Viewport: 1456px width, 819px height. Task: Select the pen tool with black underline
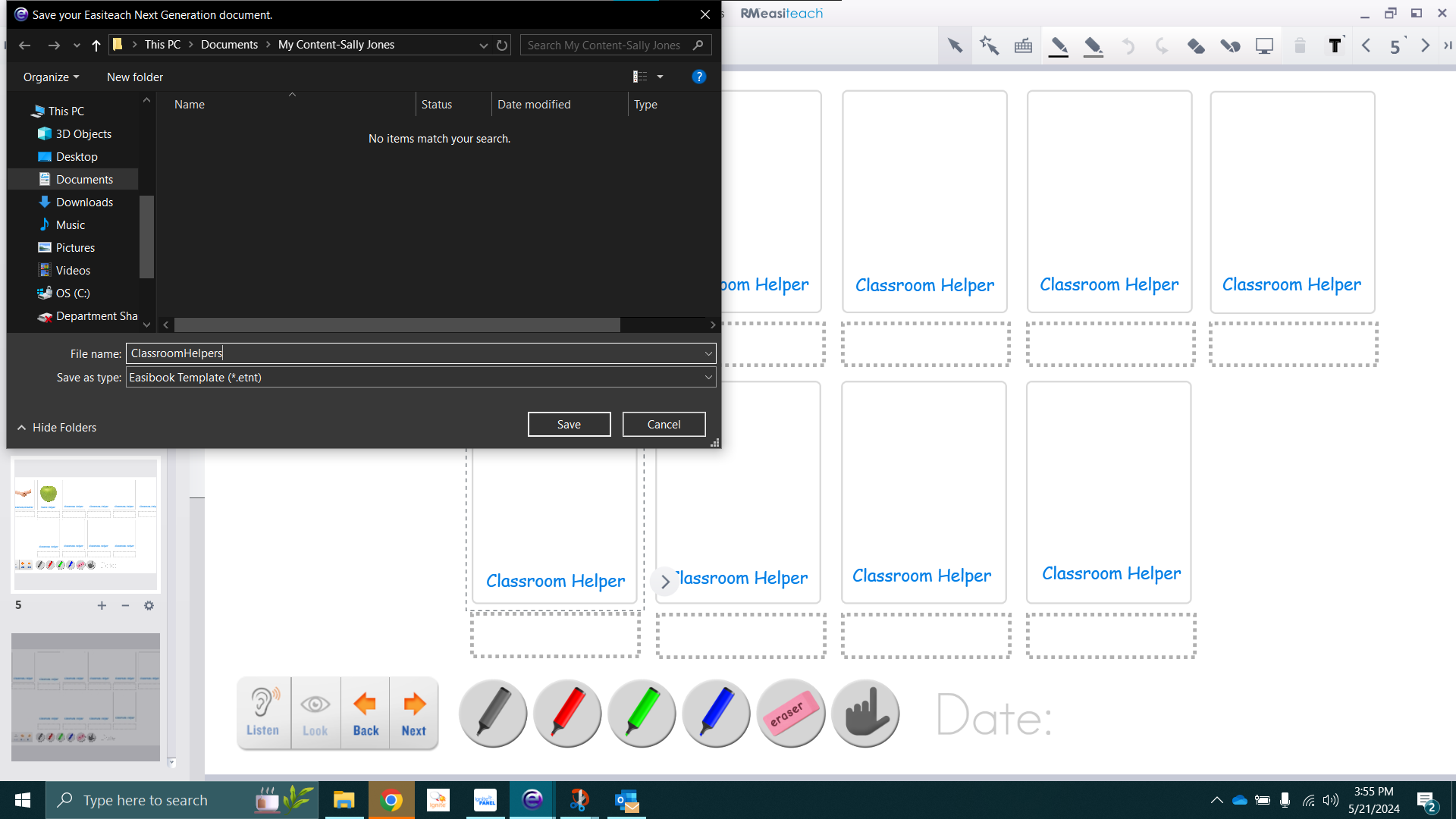1059,46
